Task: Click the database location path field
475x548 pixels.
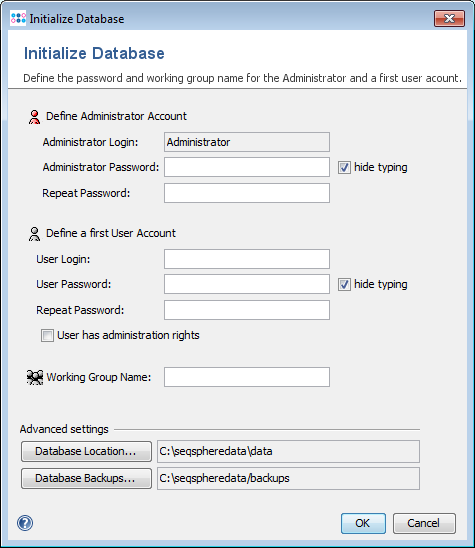Action: point(288,451)
